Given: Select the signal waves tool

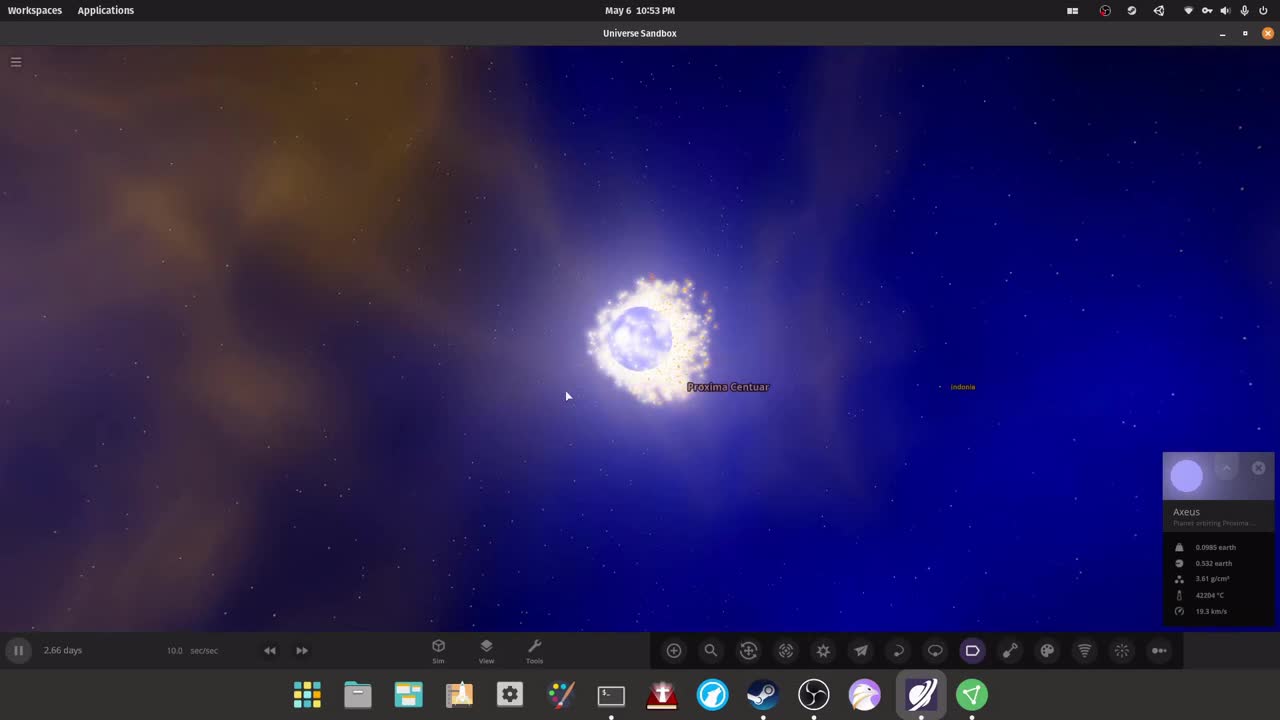Looking at the screenshot, I should (x=1084, y=650).
